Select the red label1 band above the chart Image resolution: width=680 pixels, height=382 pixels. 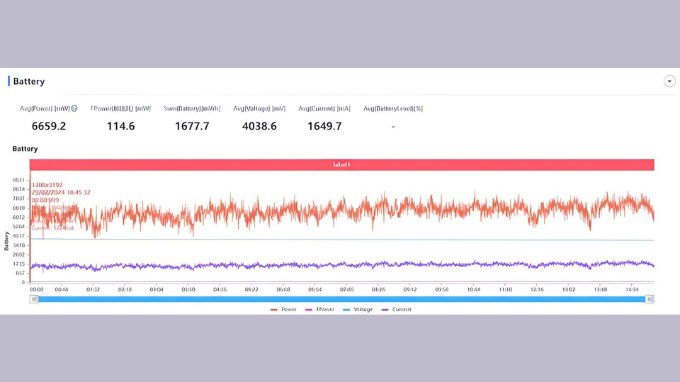(x=342, y=165)
